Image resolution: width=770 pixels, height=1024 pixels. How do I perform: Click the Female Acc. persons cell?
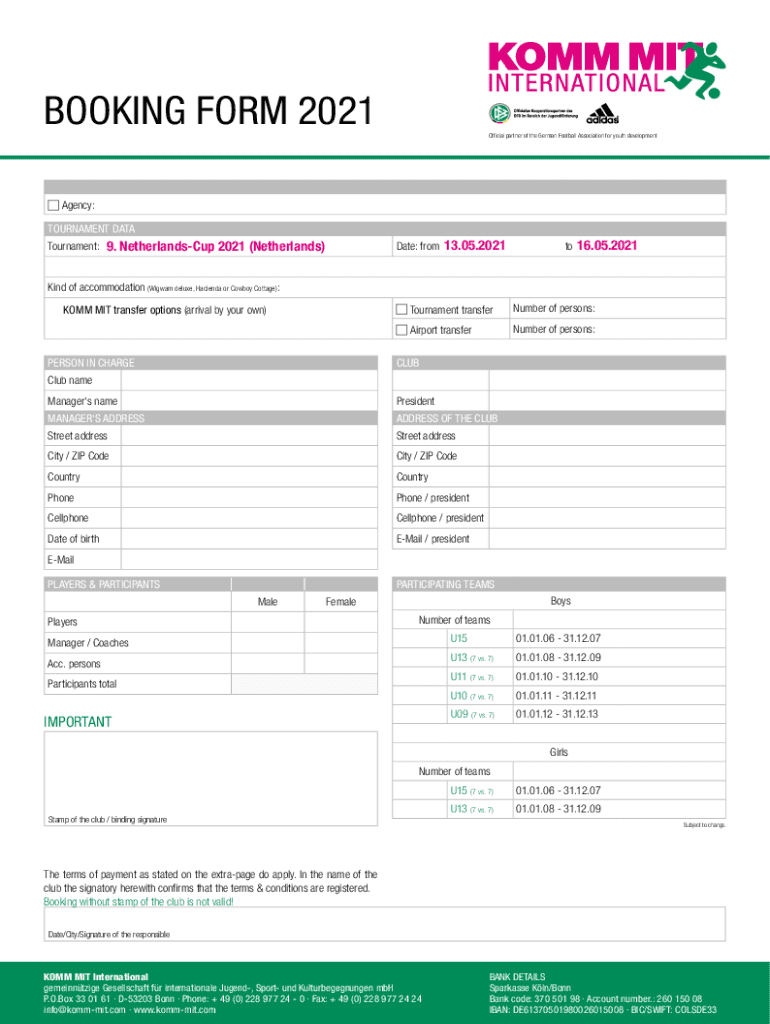[341, 664]
